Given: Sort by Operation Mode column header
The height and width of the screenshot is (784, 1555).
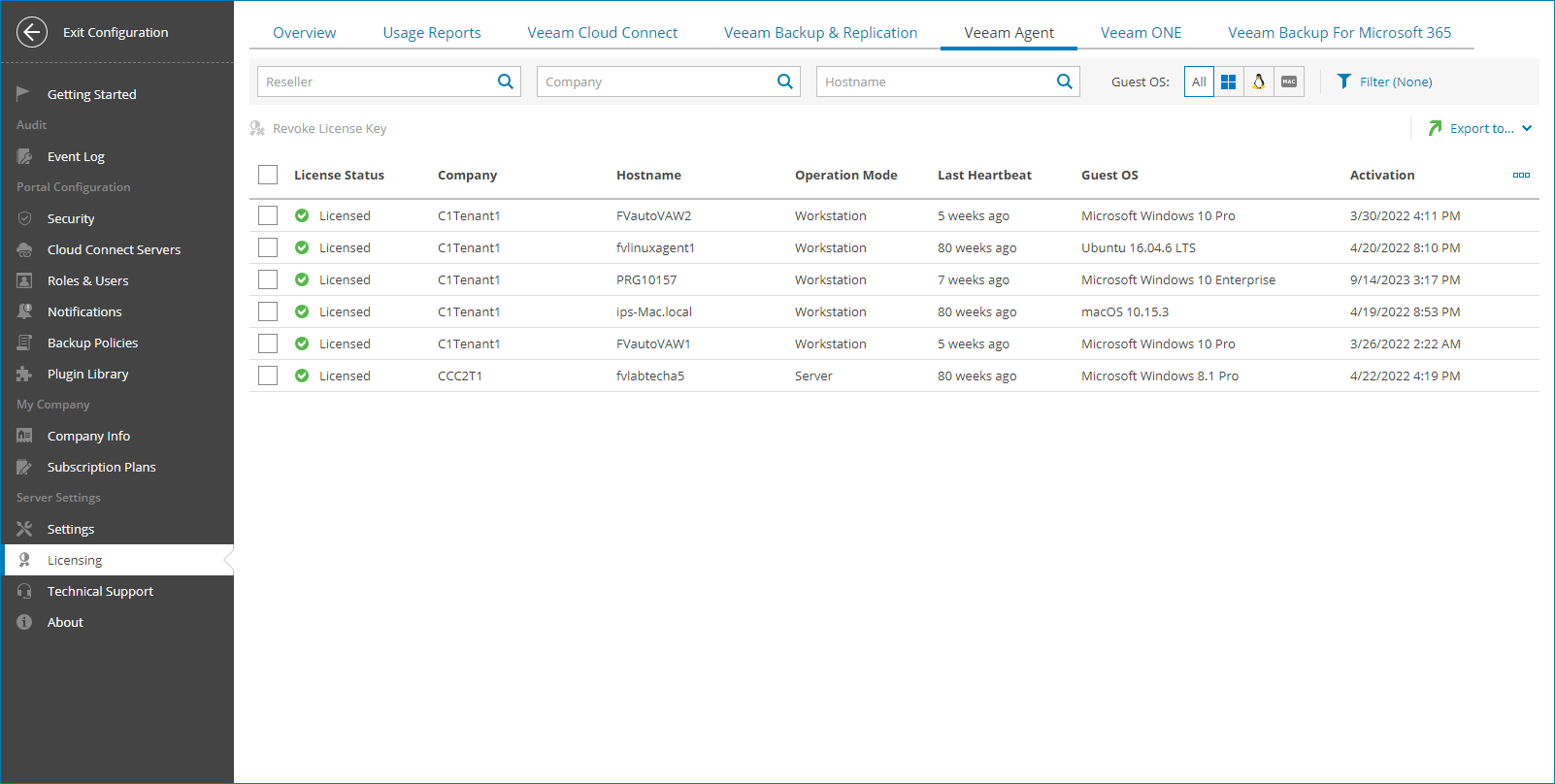Looking at the screenshot, I should [845, 175].
